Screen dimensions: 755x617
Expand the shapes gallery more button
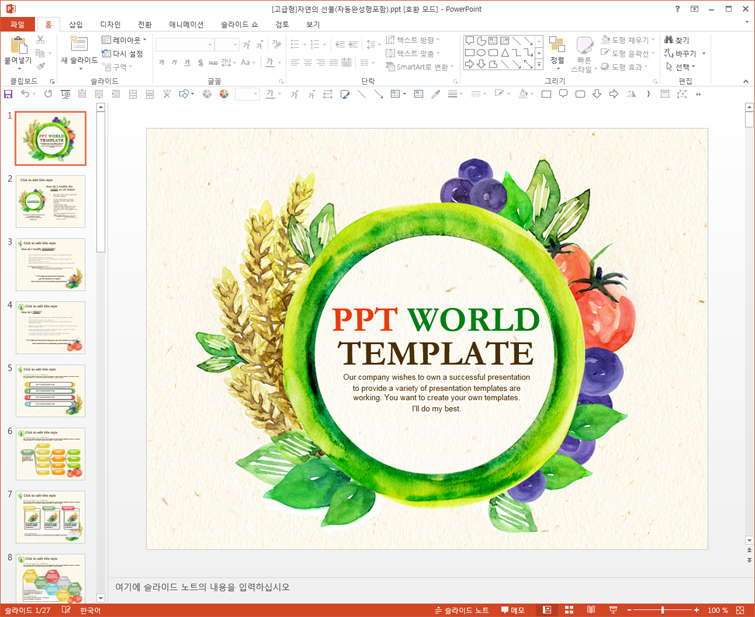(539, 64)
